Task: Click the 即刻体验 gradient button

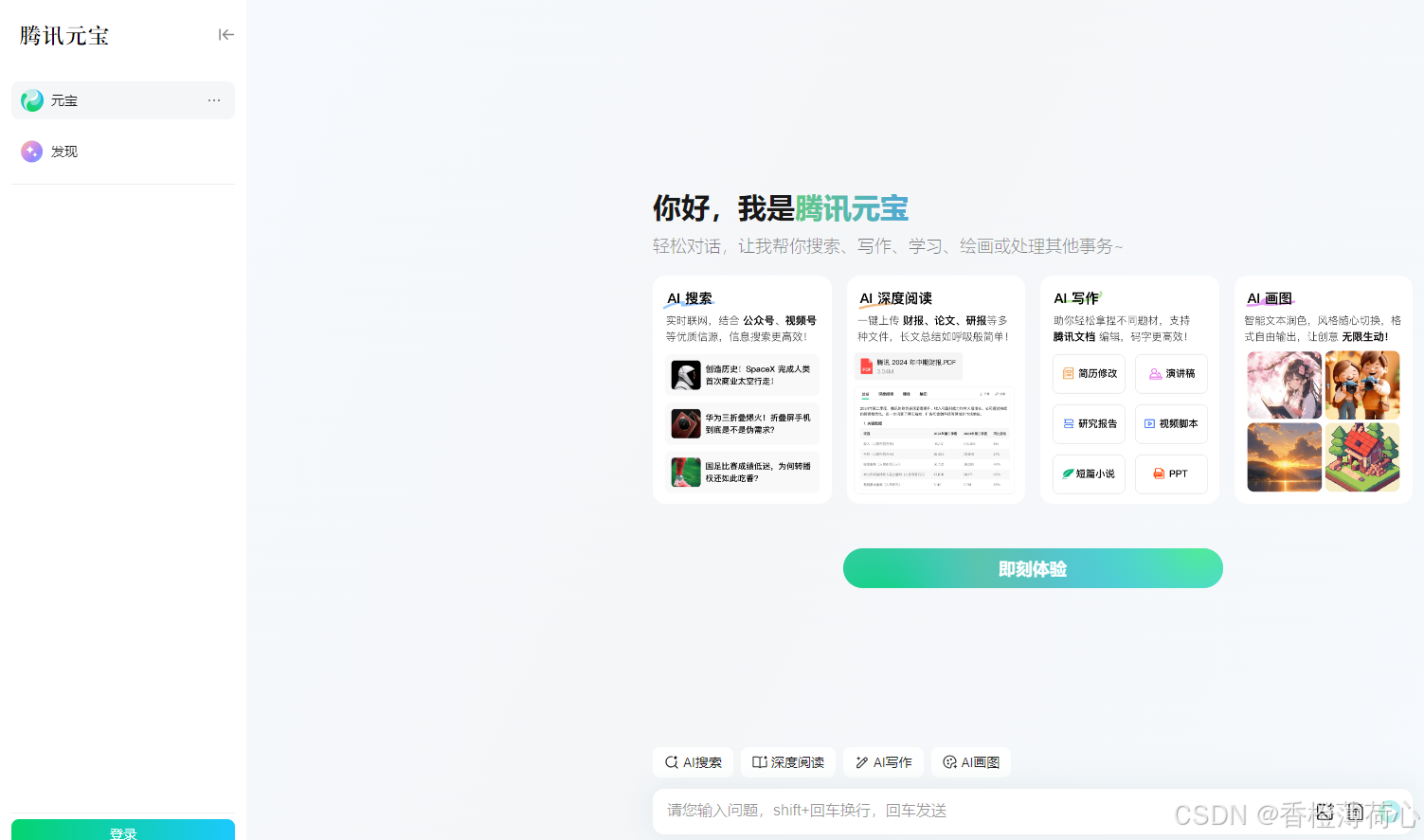Action: click(x=1033, y=568)
